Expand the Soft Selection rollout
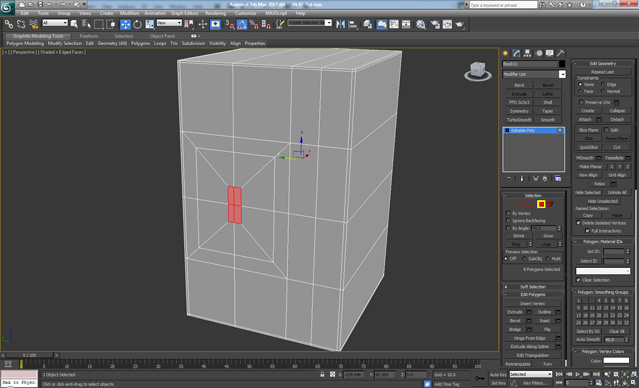639x388 pixels. (533, 287)
